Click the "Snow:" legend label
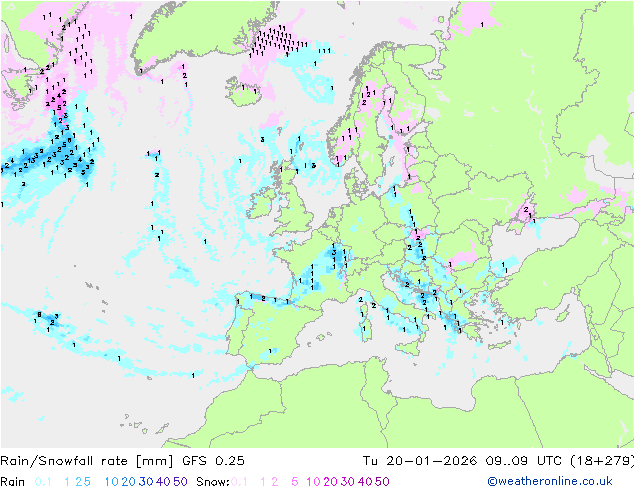Screen dimensions: 634x490 [x=213, y=482]
